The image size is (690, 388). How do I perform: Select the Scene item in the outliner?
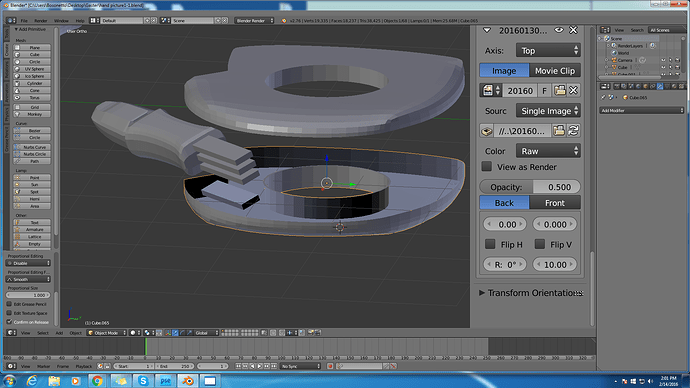[x=616, y=39]
